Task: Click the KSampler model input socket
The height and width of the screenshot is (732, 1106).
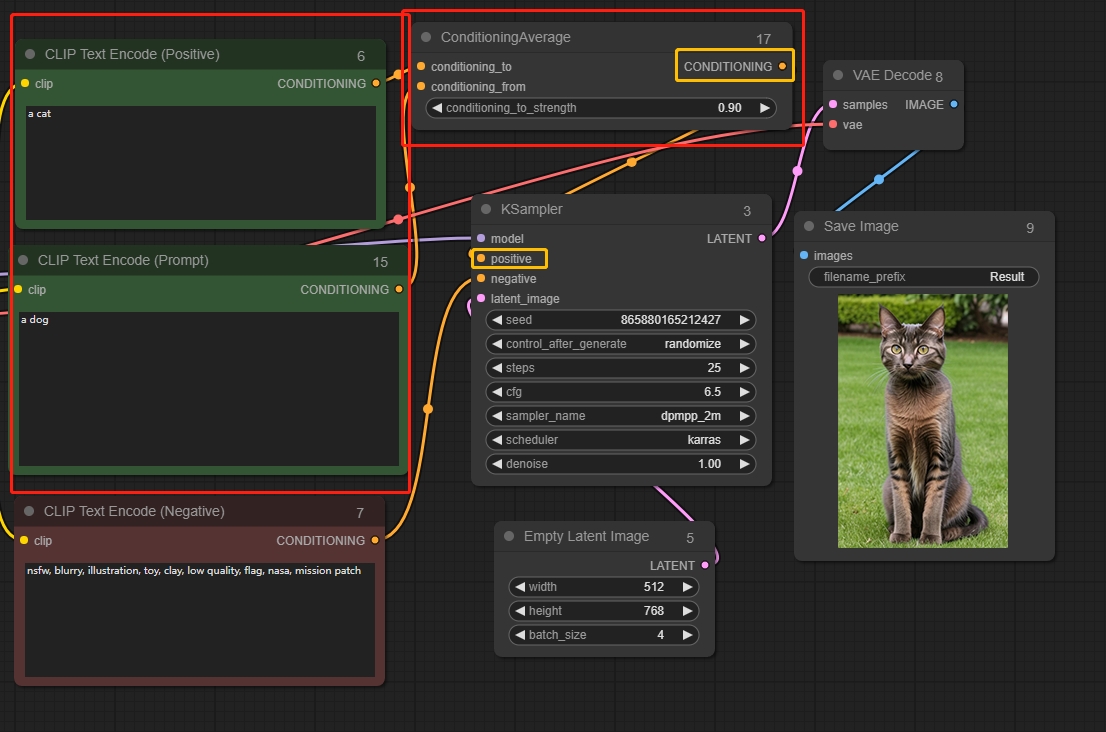Action: (x=481, y=239)
